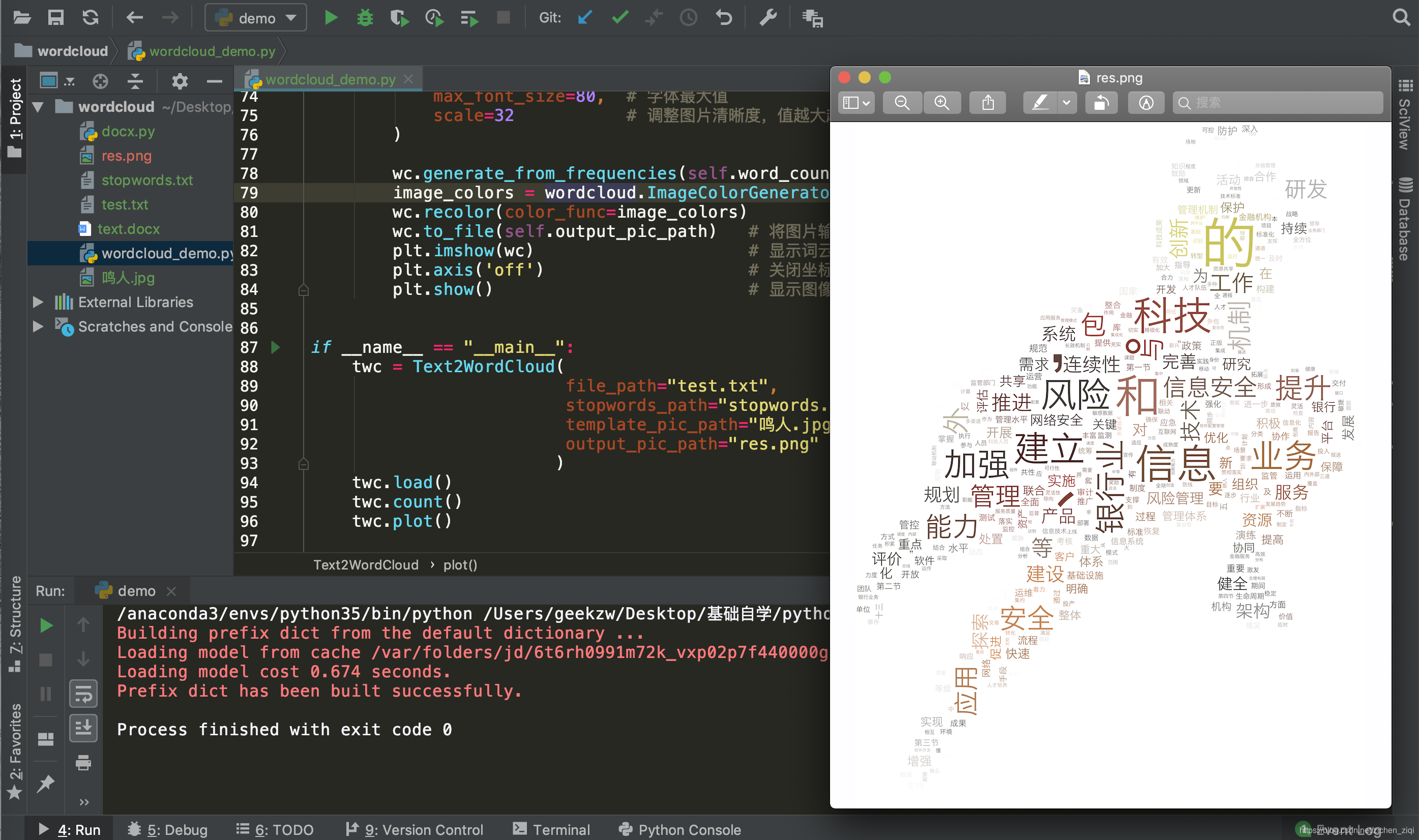The image size is (1419, 840).
Task: Toggle scroll-from-source in the Project panel
Action: pyautogui.click(x=100, y=80)
